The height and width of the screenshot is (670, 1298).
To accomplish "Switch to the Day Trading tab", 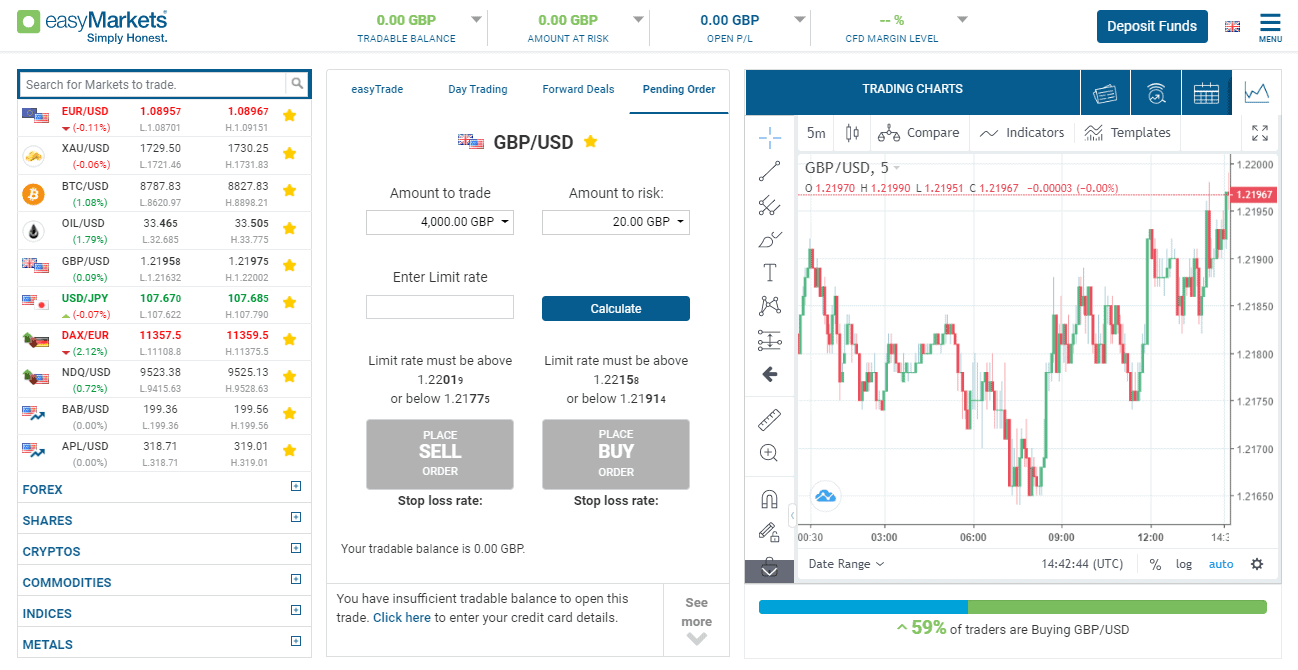I will 477,89.
